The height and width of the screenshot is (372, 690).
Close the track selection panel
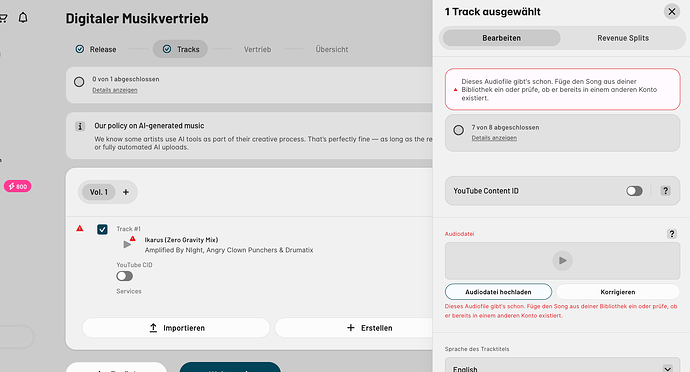(672, 11)
